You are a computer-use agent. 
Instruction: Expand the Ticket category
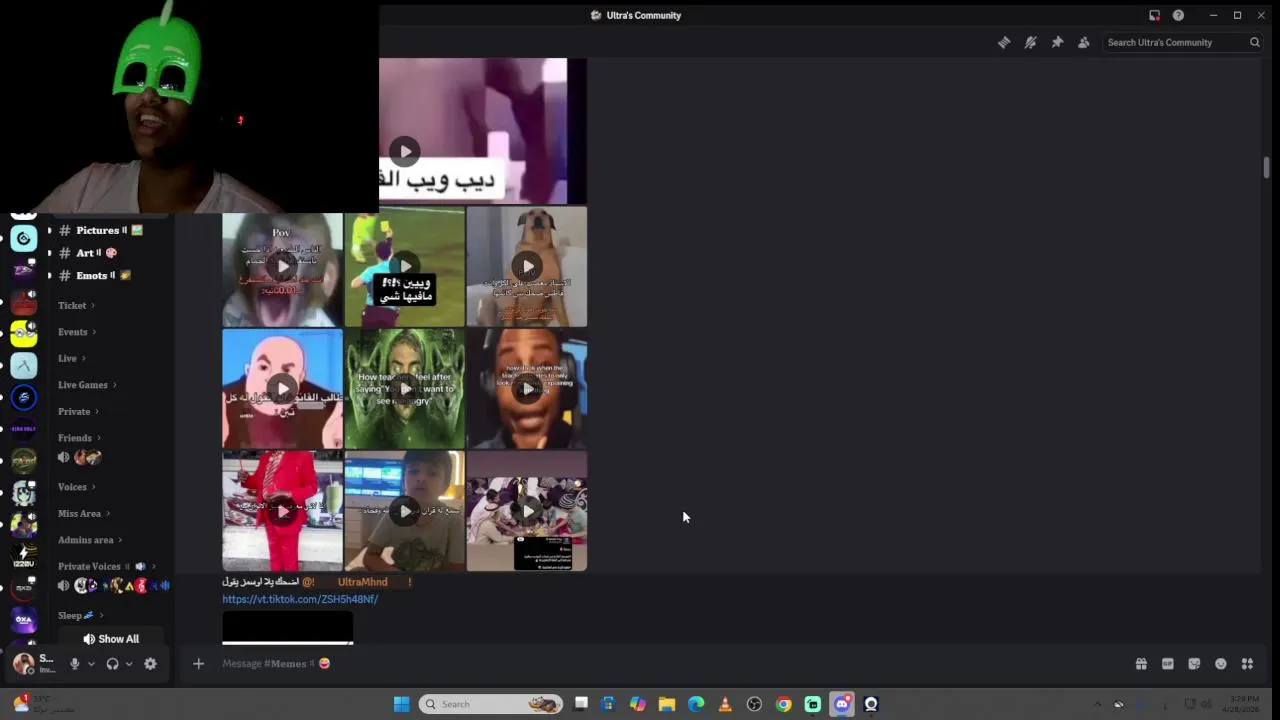76,305
